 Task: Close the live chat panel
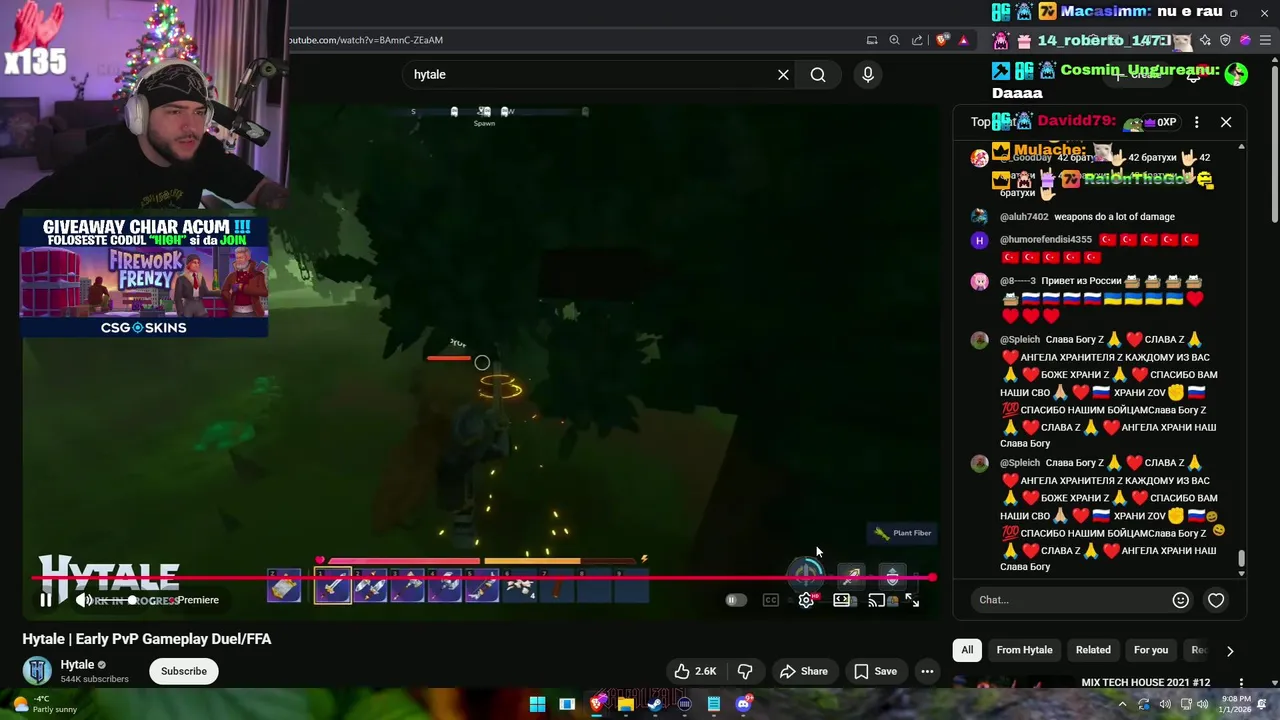pyautogui.click(x=1226, y=122)
